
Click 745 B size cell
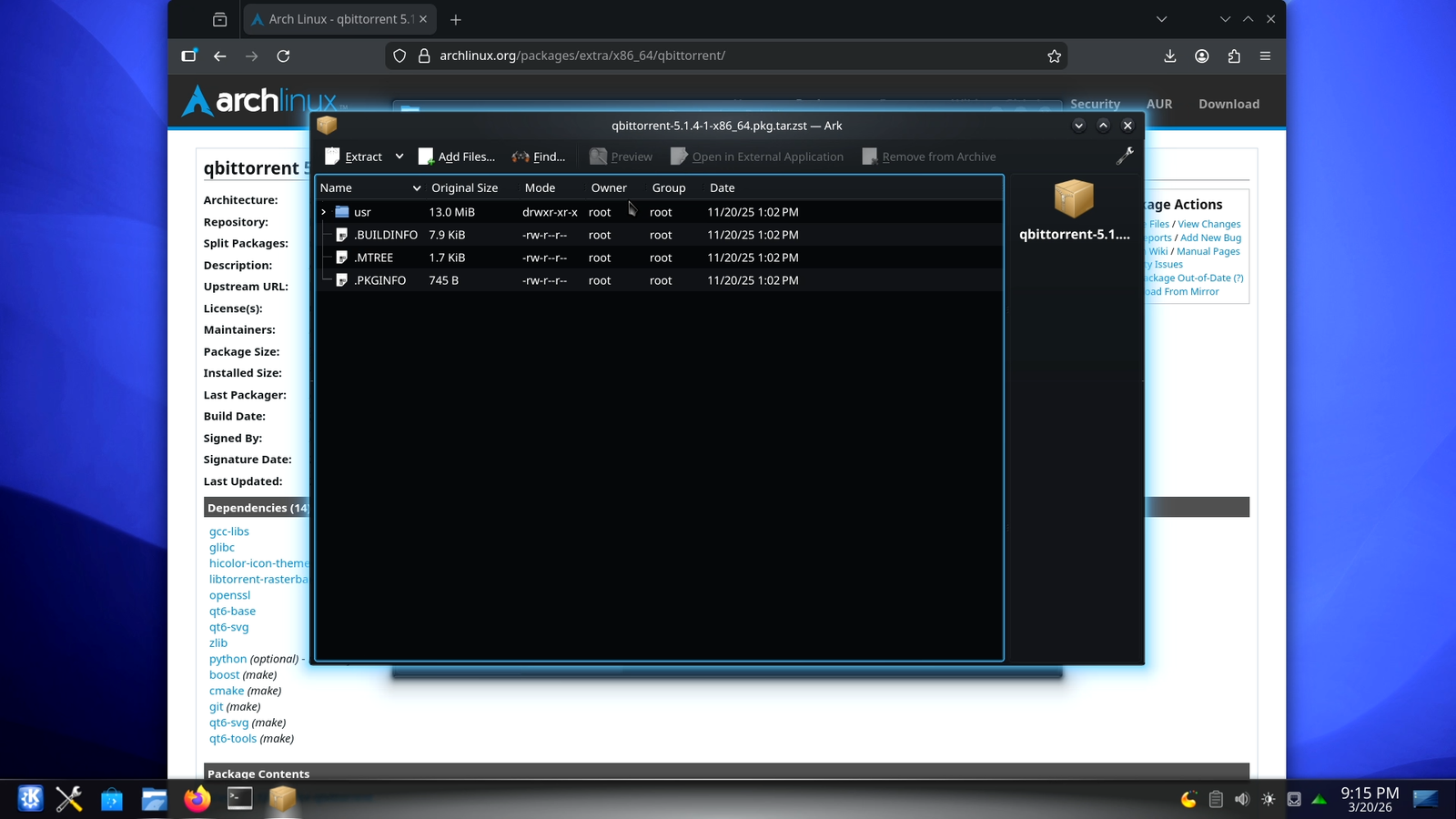coord(444,280)
